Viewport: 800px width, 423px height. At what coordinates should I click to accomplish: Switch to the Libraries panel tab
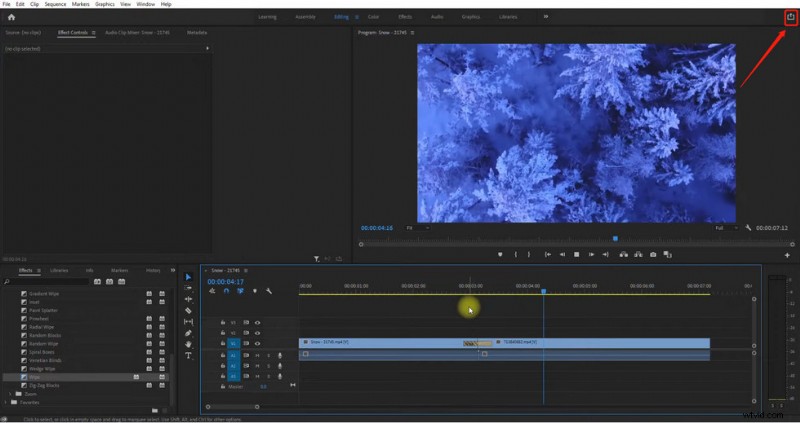(59, 270)
